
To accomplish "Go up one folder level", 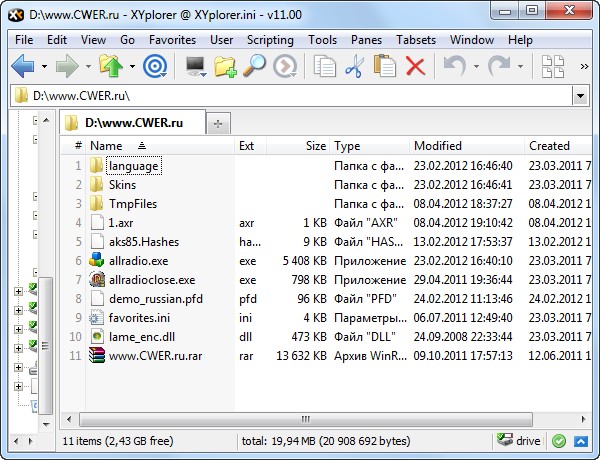I will 111,67.
